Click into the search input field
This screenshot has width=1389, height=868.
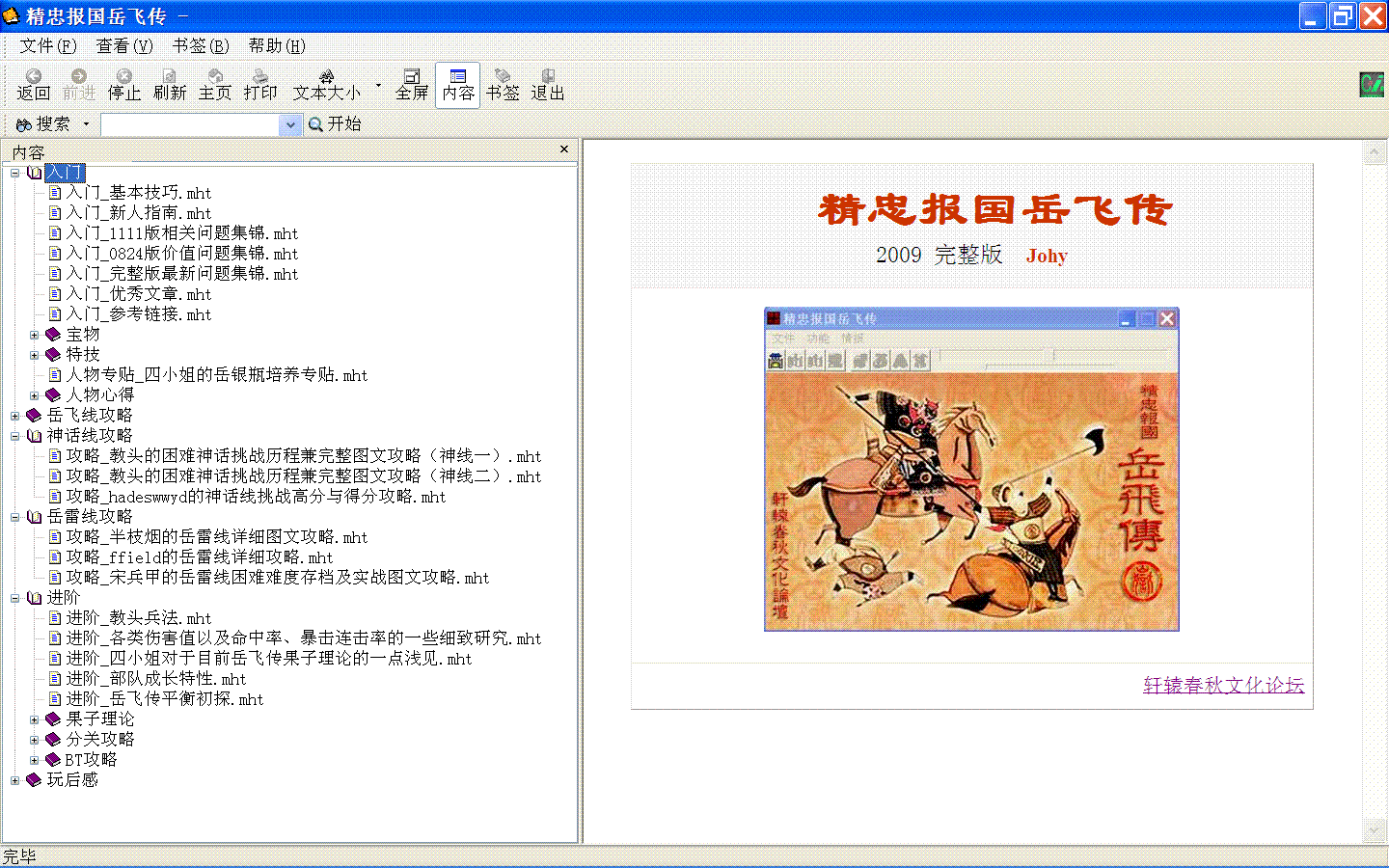pyautogui.click(x=191, y=124)
